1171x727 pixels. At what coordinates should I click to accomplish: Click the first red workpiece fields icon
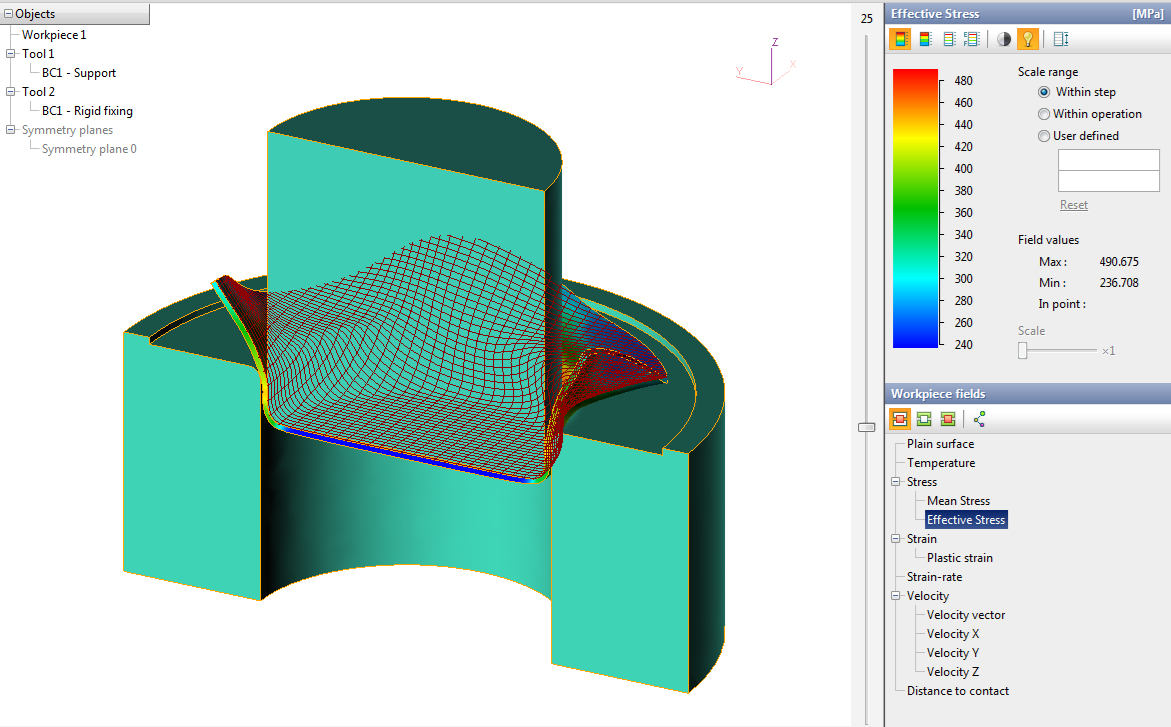[x=901, y=419]
